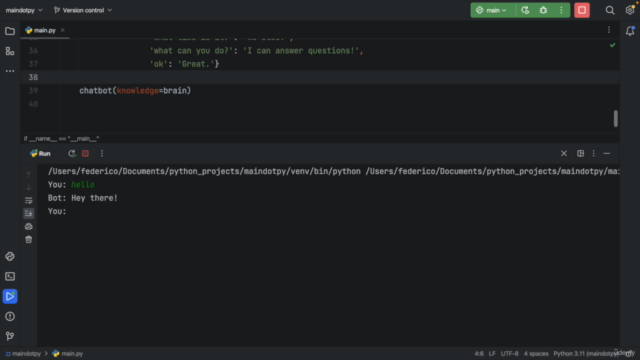Change the UTF-8 file encoding
The image size is (640, 360).
[x=510, y=353]
